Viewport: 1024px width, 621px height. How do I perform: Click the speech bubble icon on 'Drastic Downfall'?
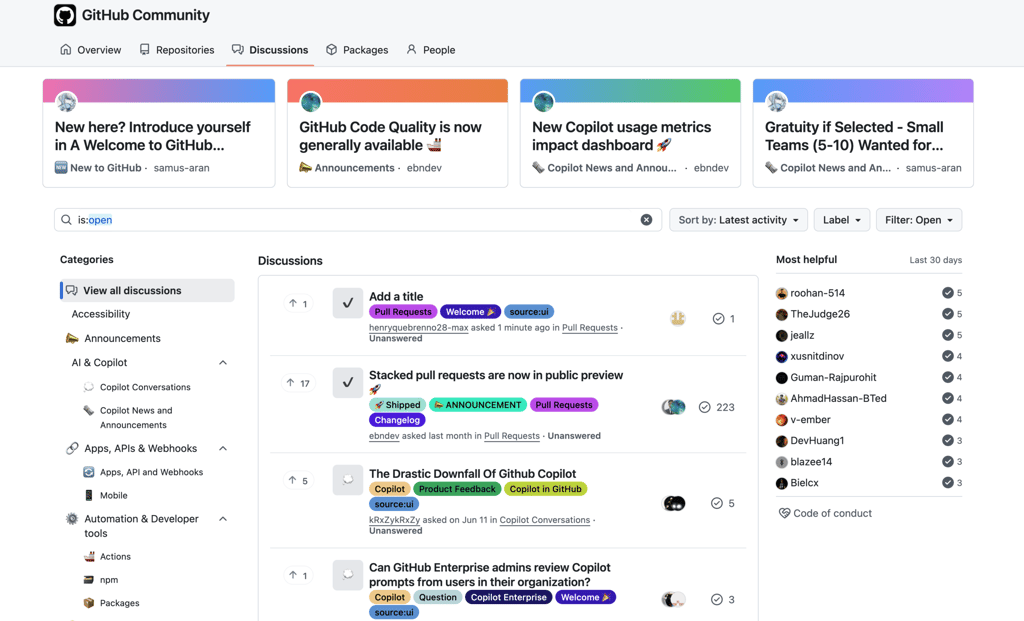pos(347,480)
